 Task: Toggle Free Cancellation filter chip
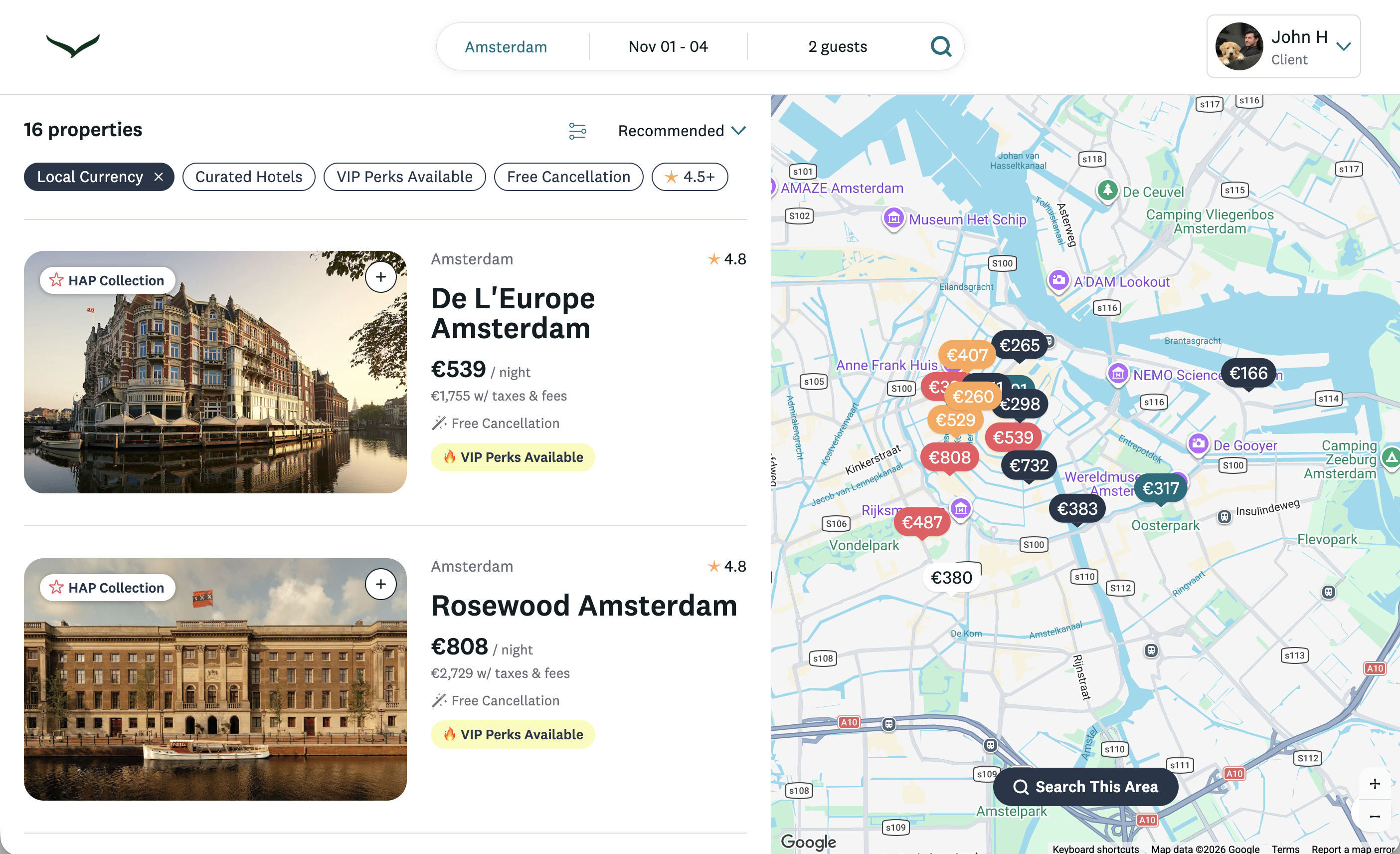pos(569,177)
